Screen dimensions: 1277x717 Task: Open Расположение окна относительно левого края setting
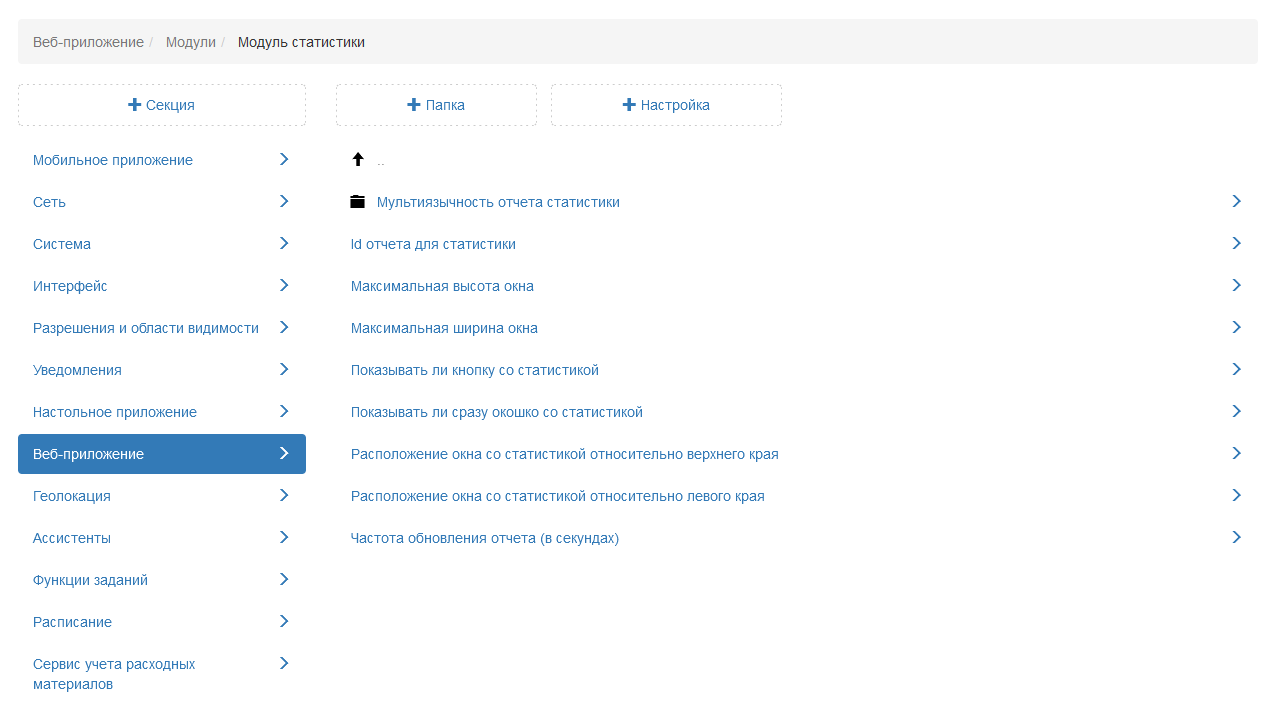(557, 496)
